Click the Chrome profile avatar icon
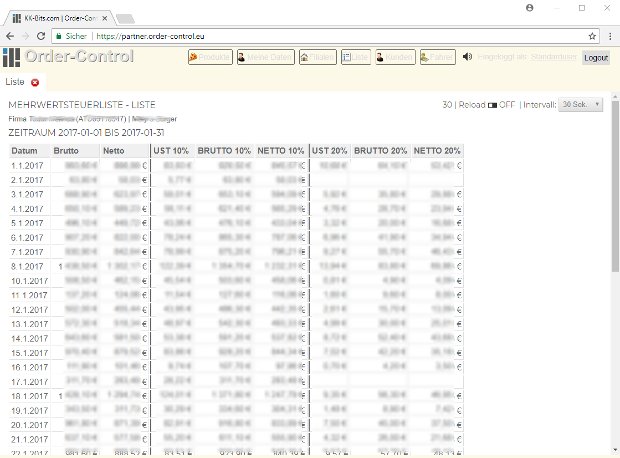The image size is (620, 458). 529,8
